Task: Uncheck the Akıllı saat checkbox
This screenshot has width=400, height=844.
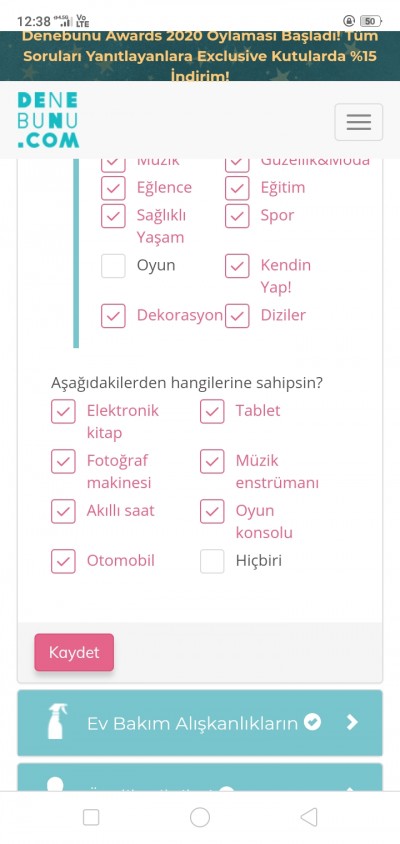Action: (63, 511)
